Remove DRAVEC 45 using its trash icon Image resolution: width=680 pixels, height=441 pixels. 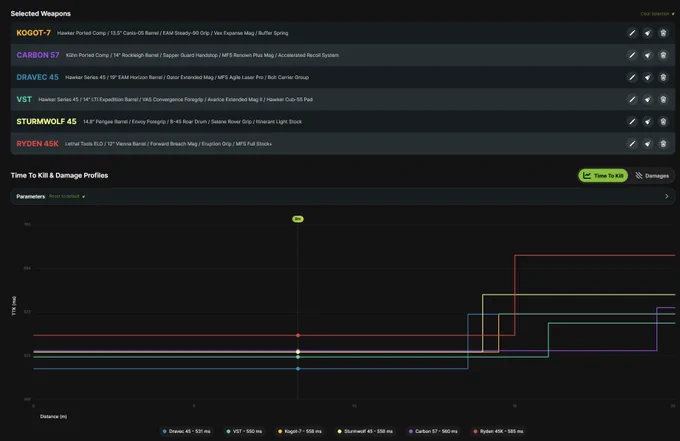point(663,77)
